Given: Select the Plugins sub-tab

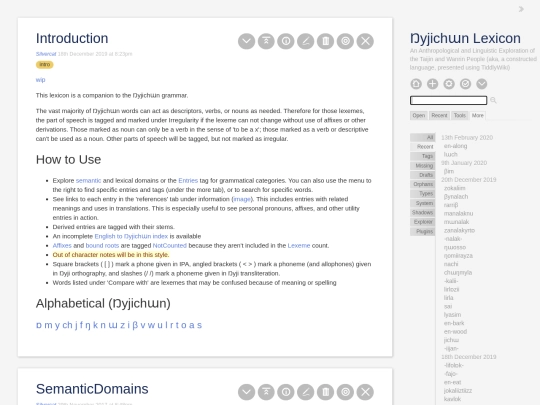Looking at the screenshot, I should 423,231.
